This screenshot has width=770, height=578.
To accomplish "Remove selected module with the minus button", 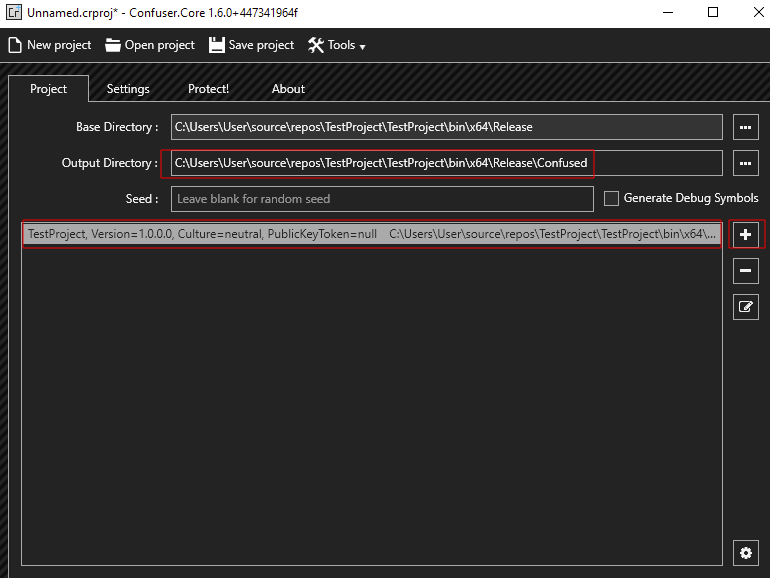I will pyautogui.click(x=745, y=271).
